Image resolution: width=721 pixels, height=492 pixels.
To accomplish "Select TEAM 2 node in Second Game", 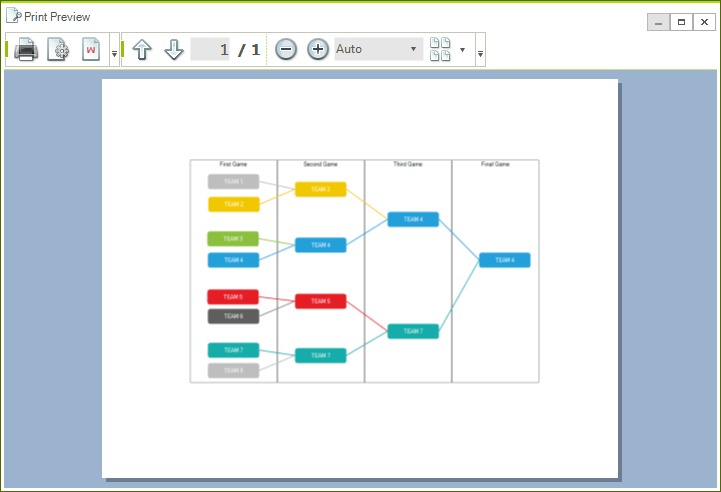I will click(320, 189).
